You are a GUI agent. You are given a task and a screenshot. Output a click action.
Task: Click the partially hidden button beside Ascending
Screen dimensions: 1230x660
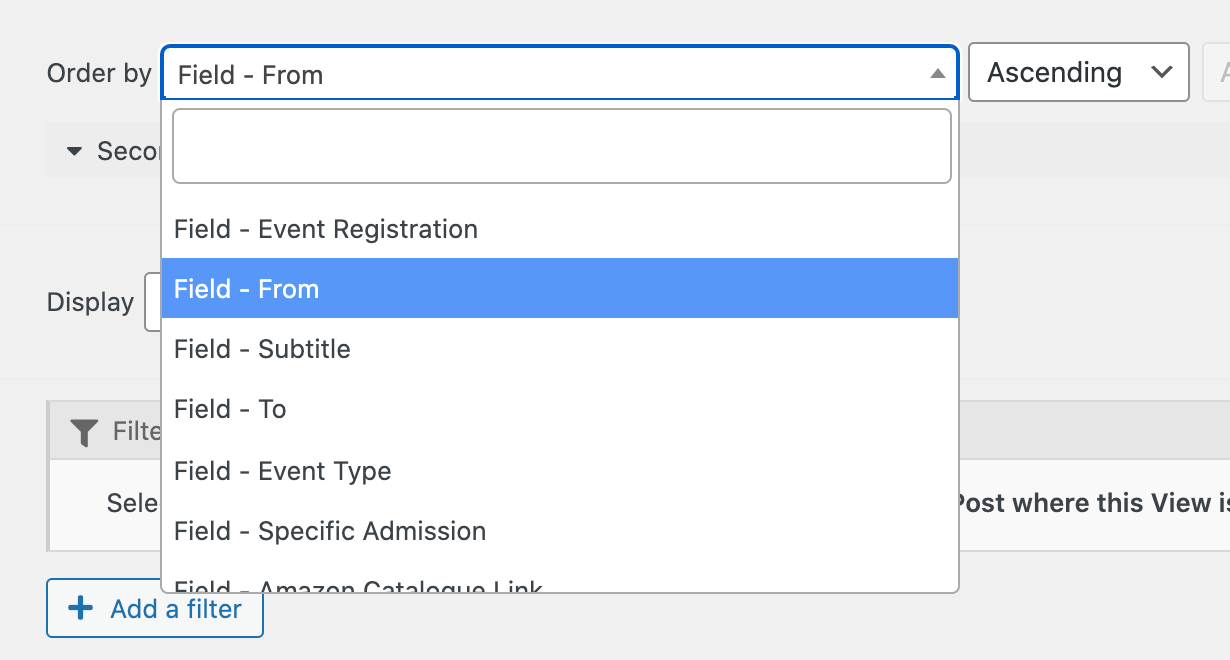tap(1216, 72)
